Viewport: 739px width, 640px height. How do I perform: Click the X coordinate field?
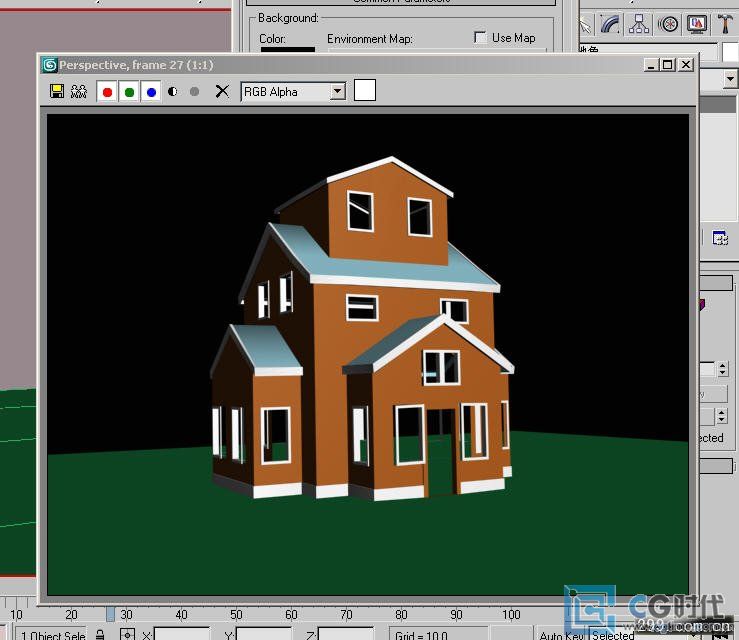click(182, 633)
